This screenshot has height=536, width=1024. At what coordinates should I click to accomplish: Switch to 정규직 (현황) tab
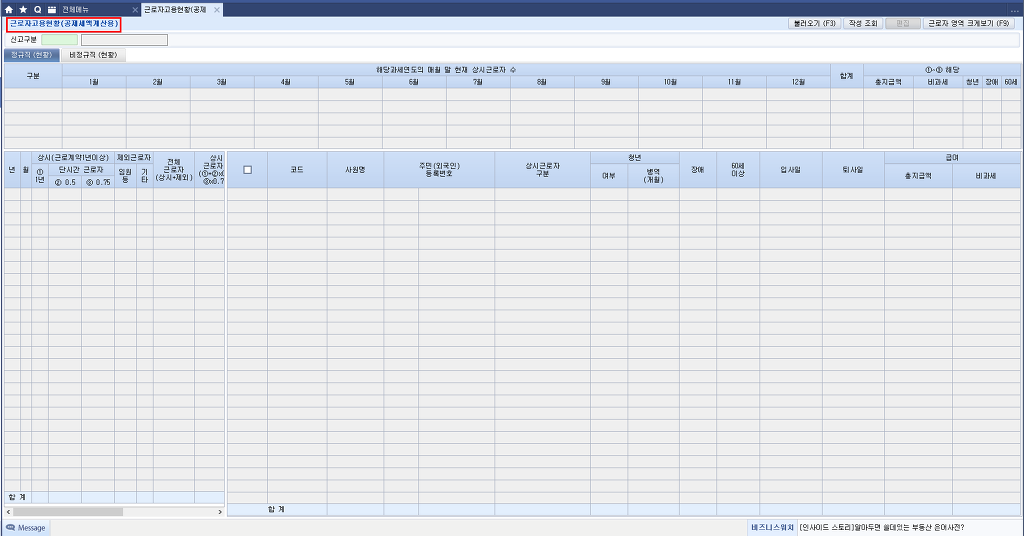pyautogui.click(x=31, y=55)
